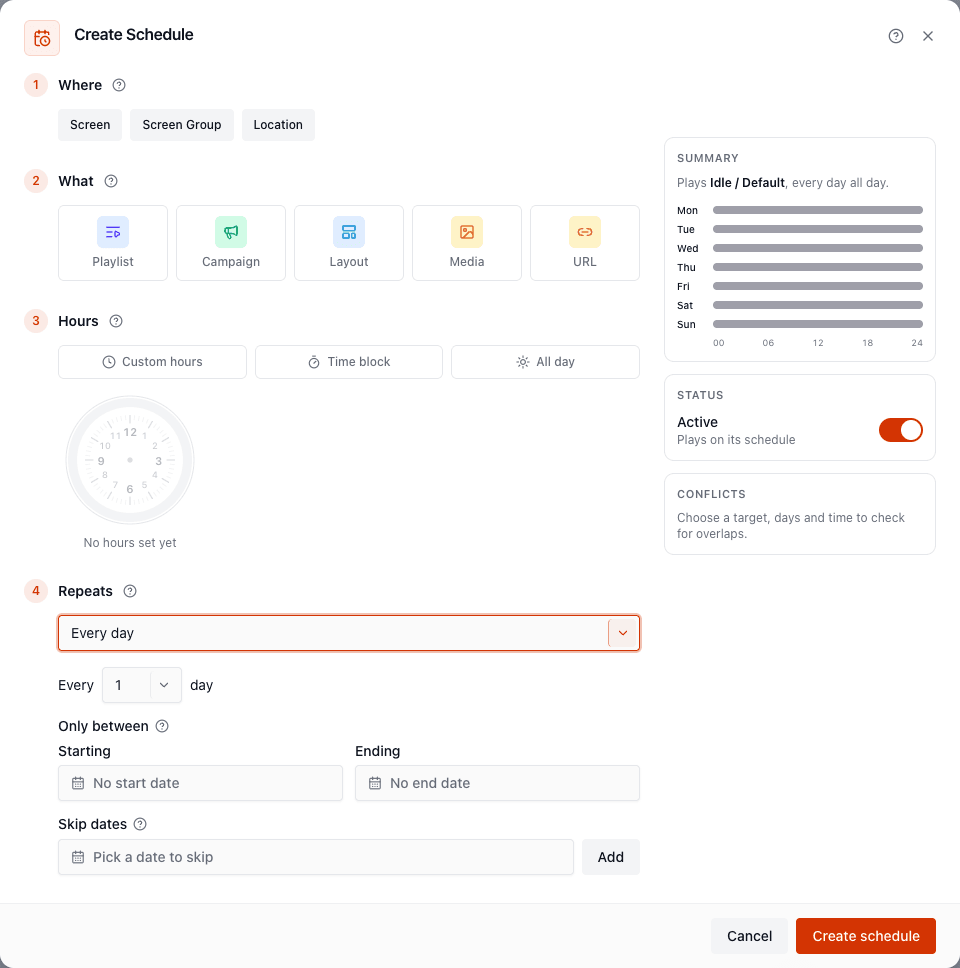Choose the Location target option
This screenshot has height=968, width=960.
click(278, 125)
